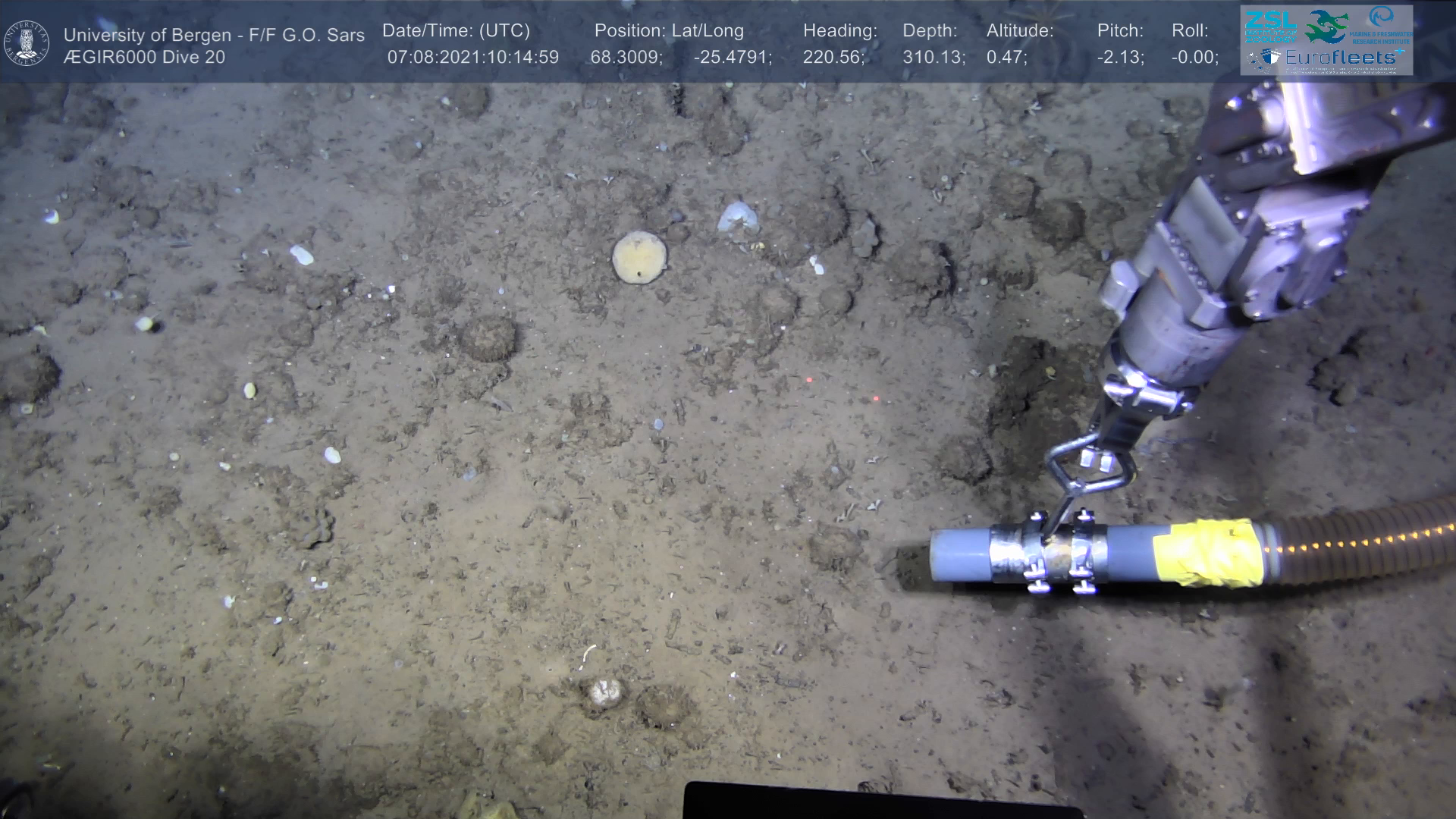Screen dimensions: 1456x819
Task: Click the ZSL Institute of Zoology logo
Action: pos(1269,26)
